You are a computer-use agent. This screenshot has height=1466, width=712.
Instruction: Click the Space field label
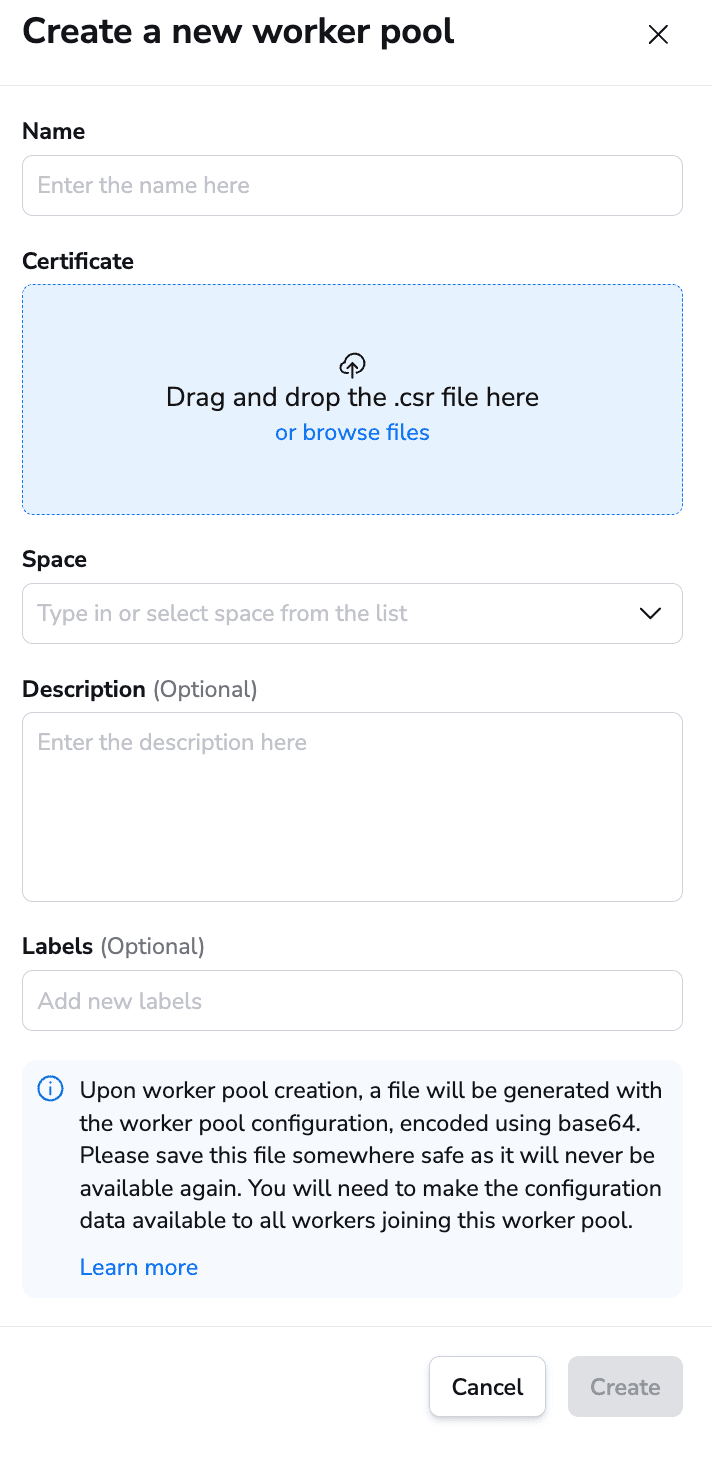click(x=54, y=559)
